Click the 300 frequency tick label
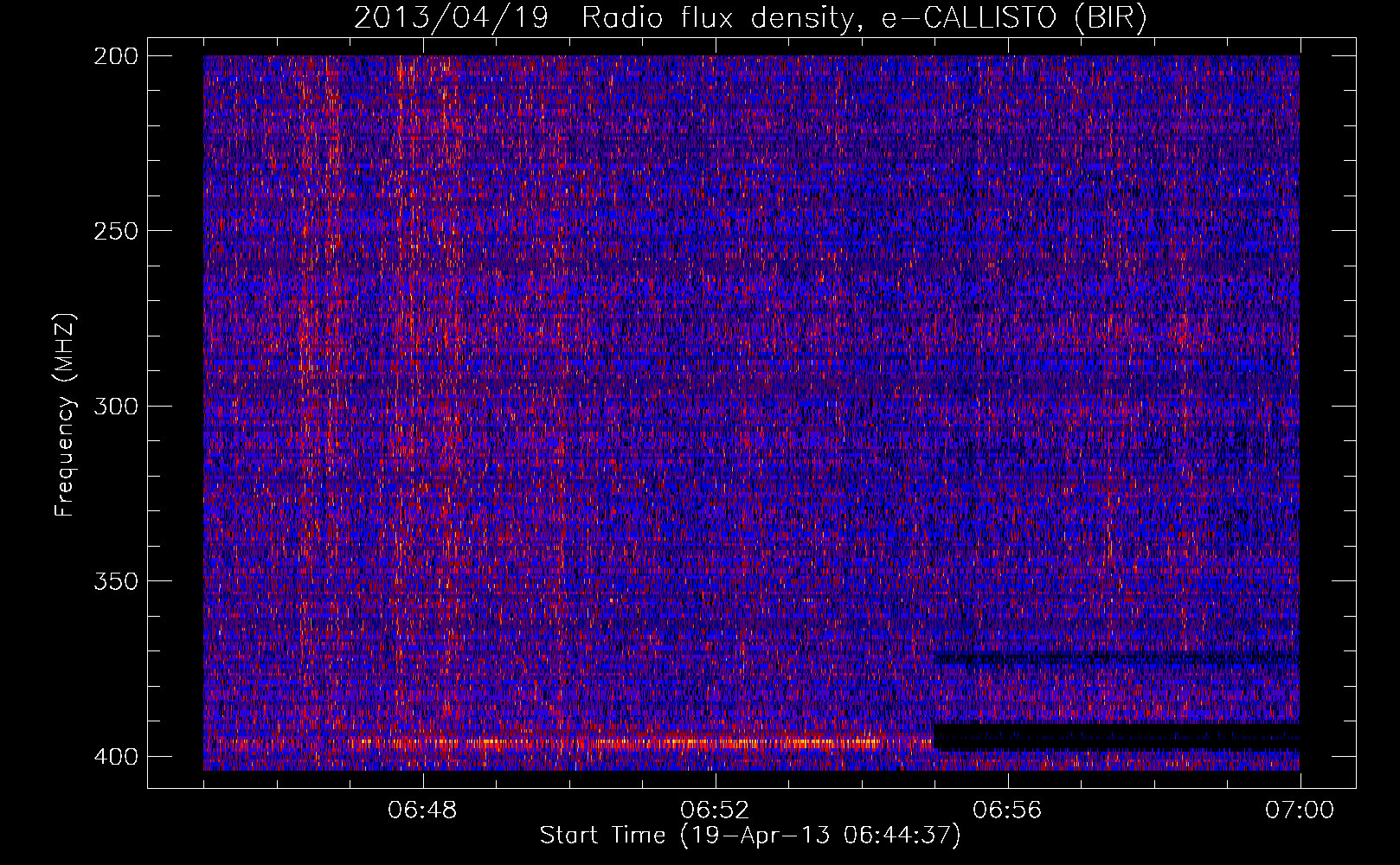The height and width of the screenshot is (865, 1400). (115, 406)
